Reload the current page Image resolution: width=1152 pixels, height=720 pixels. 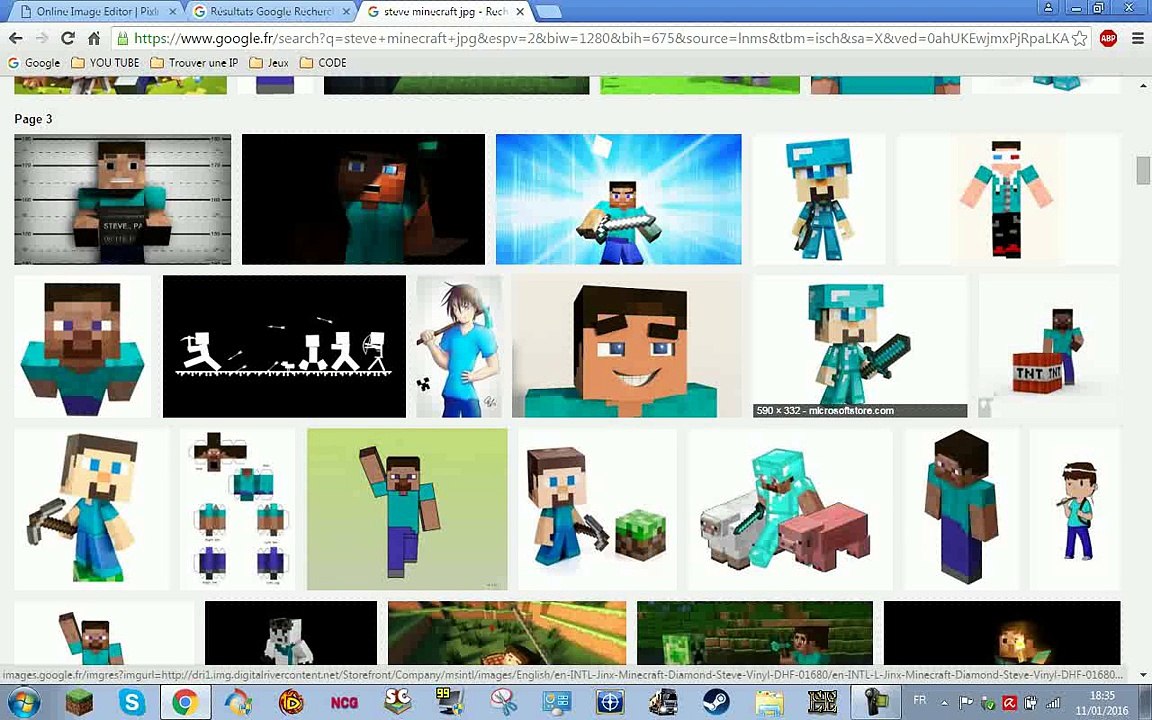click(x=68, y=38)
